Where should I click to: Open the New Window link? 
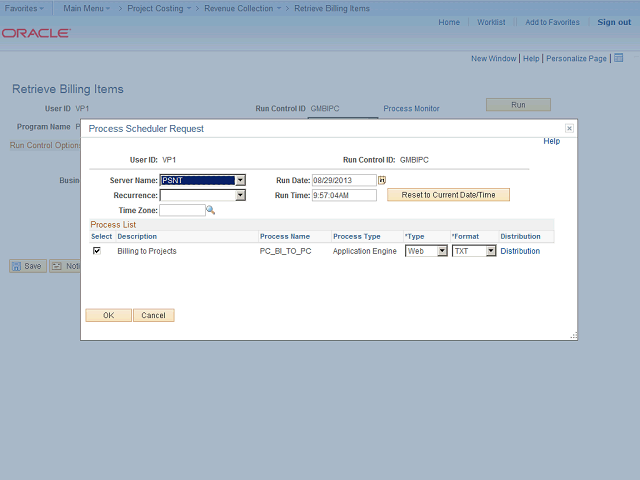pos(493,58)
